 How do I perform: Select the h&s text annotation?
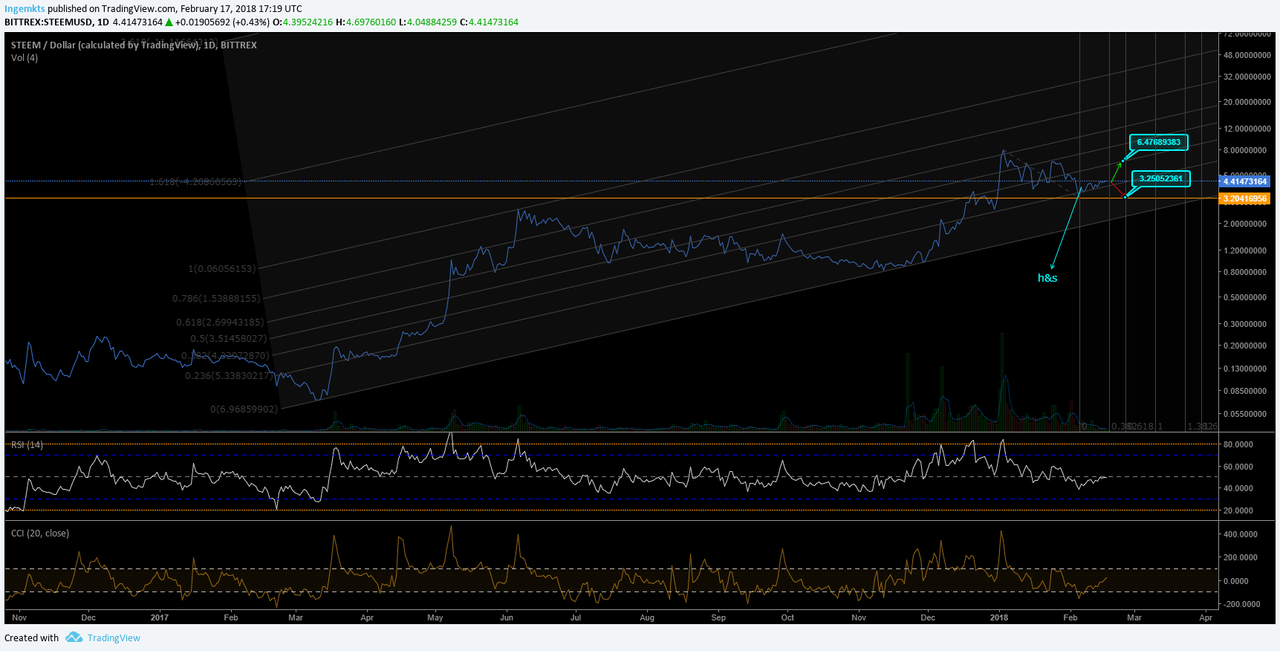1045,277
